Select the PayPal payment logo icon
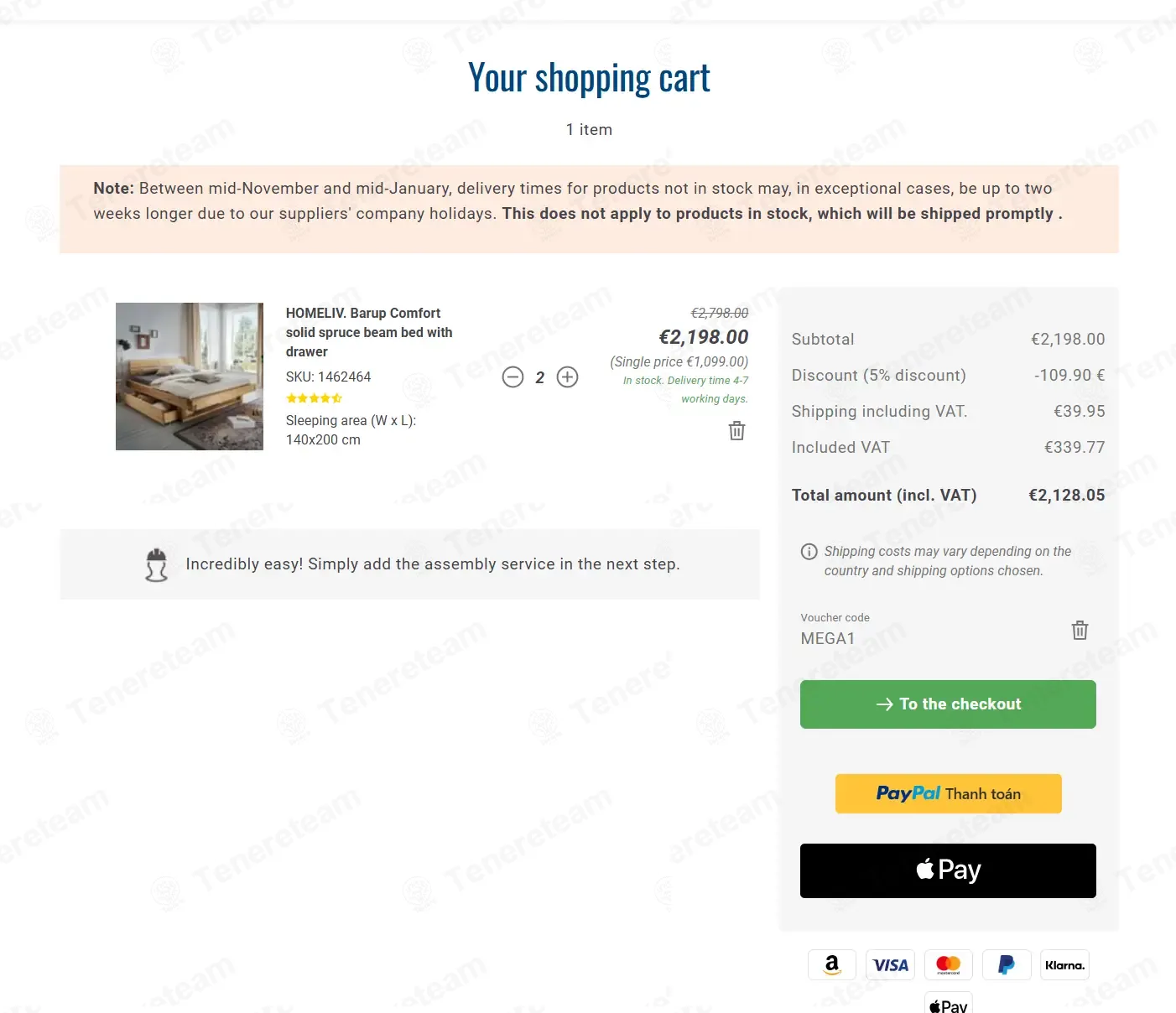 pos(1007,965)
